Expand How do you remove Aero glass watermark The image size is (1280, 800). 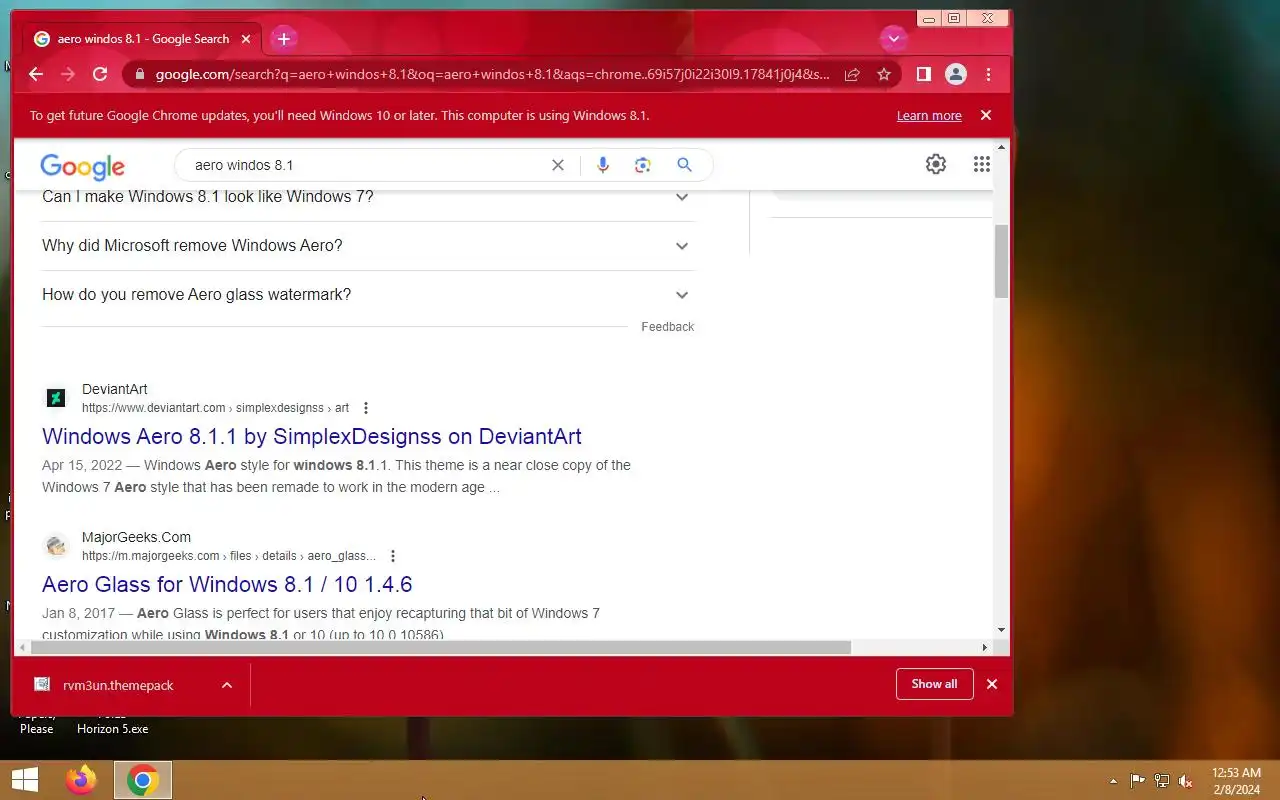pos(368,295)
